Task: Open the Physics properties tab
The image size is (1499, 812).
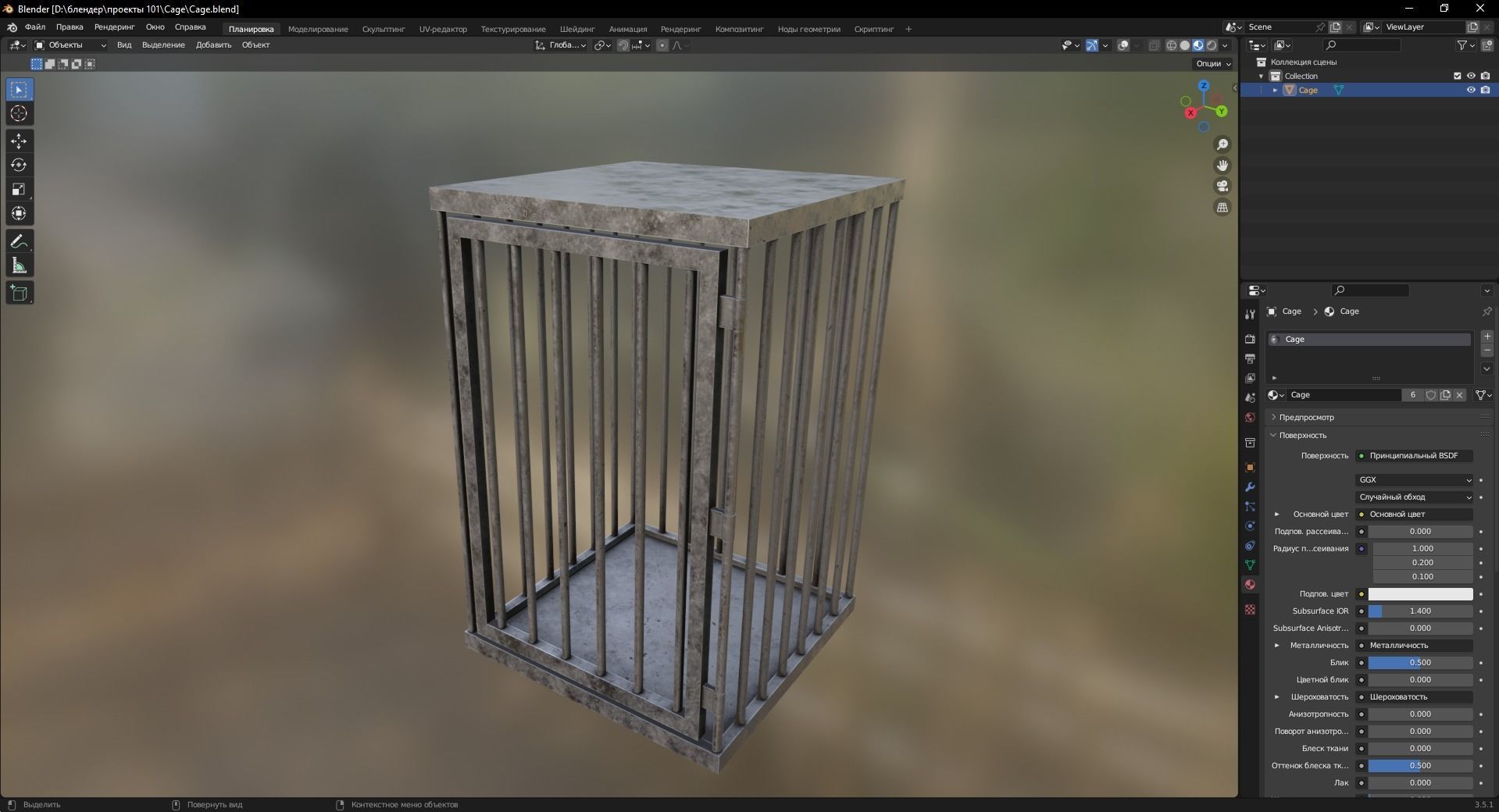Action: [x=1250, y=525]
